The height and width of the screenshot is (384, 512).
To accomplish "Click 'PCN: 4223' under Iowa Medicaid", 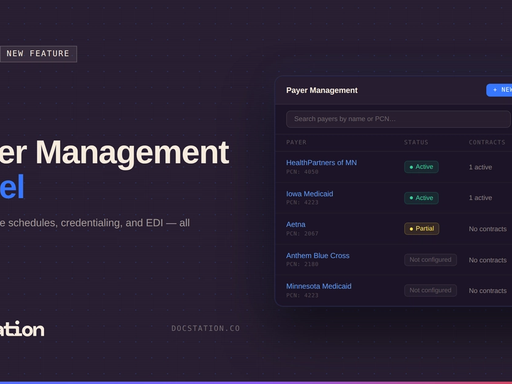I will [302, 202].
